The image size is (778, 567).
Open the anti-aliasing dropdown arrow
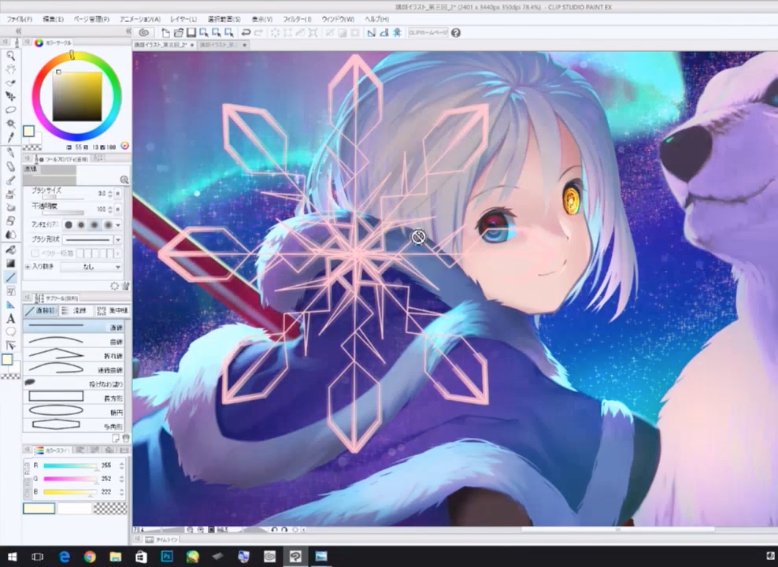tap(118, 225)
